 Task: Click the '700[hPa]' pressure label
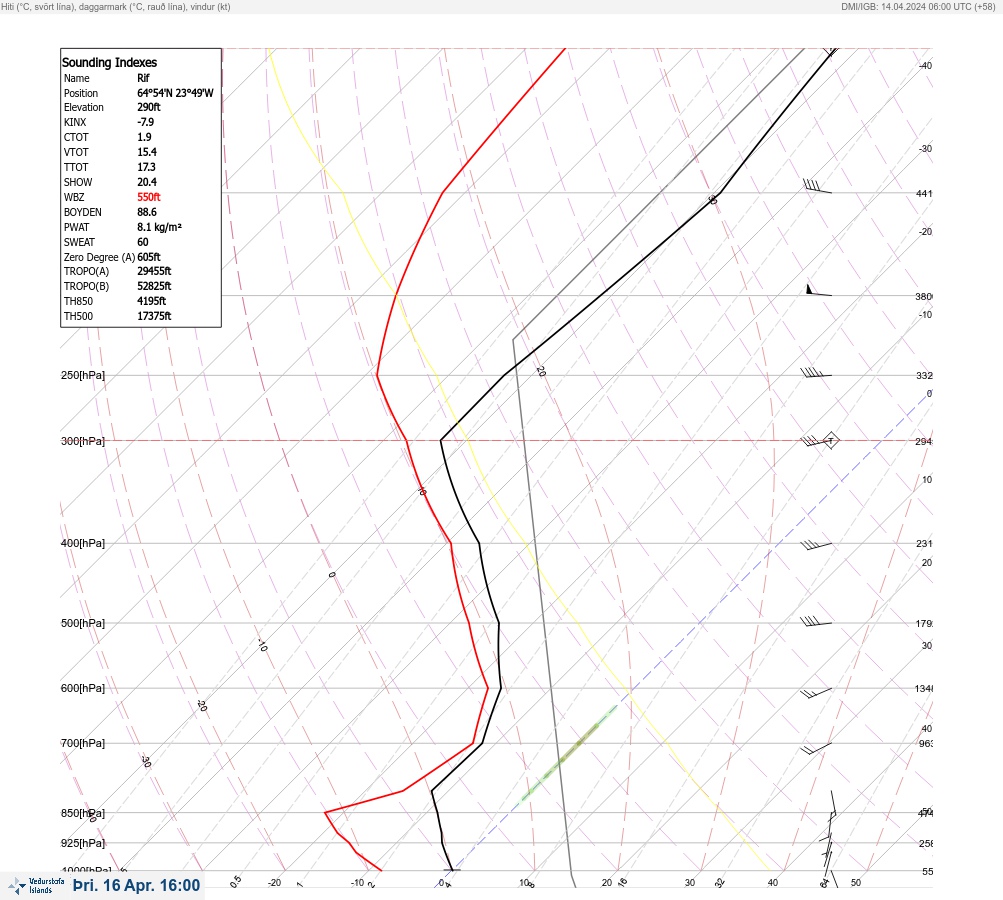coord(83,743)
